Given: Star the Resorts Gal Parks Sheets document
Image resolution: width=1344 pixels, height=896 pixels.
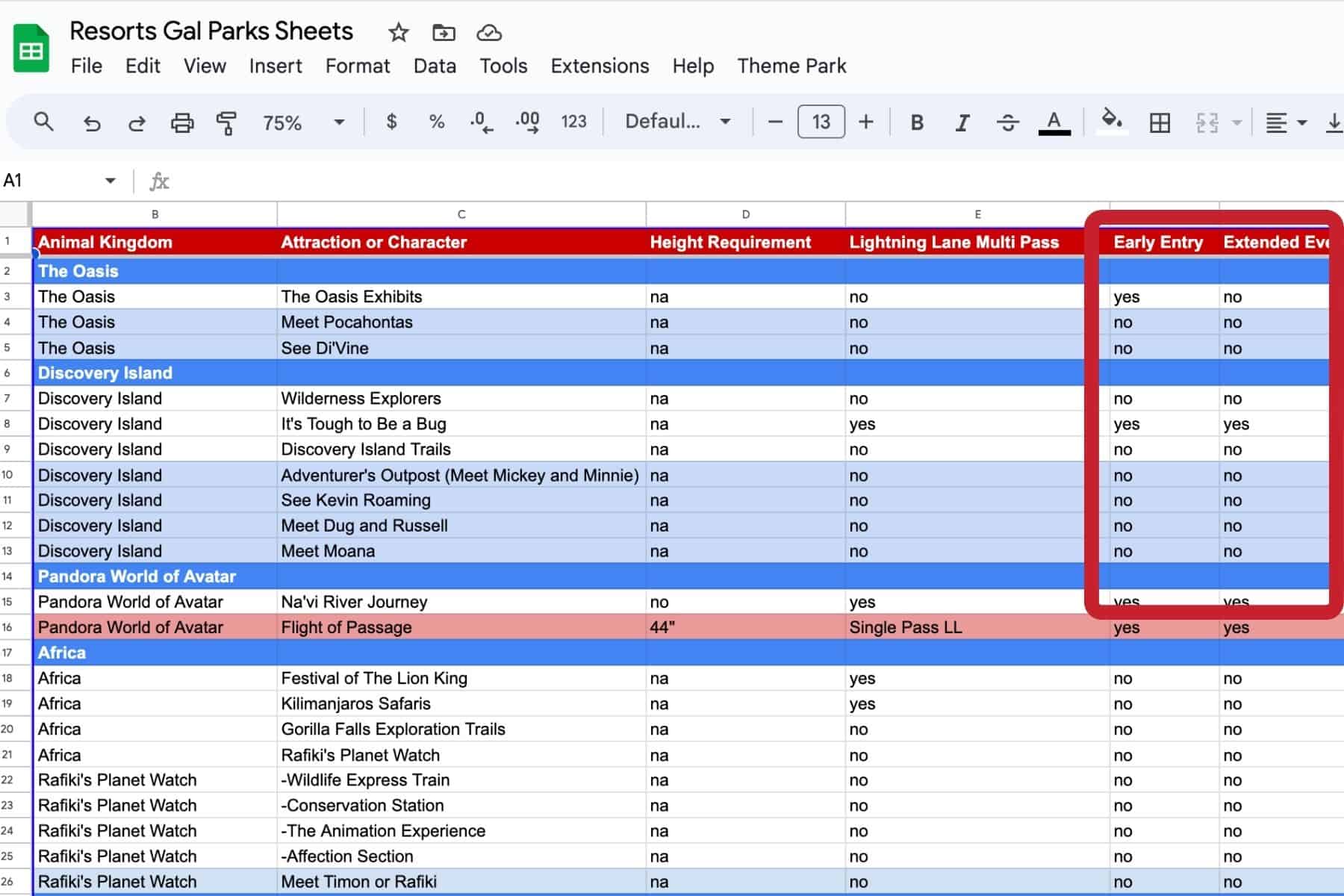Looking at the screenshot, I should tap(399, 32).
